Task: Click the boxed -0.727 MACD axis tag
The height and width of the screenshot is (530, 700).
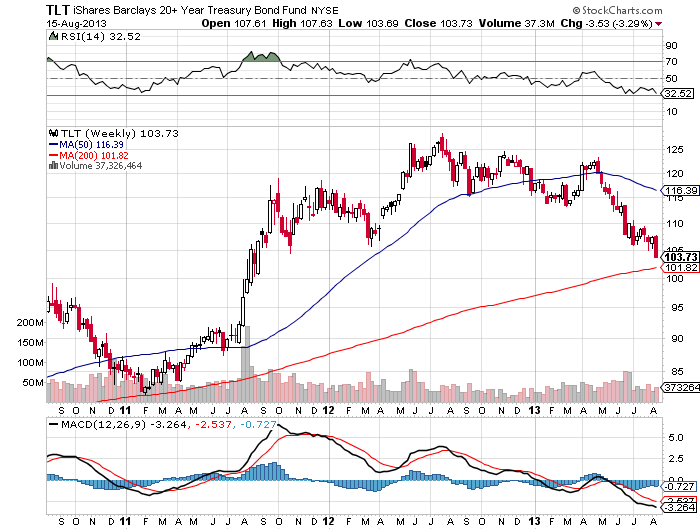Action: [x=678, y=486]
